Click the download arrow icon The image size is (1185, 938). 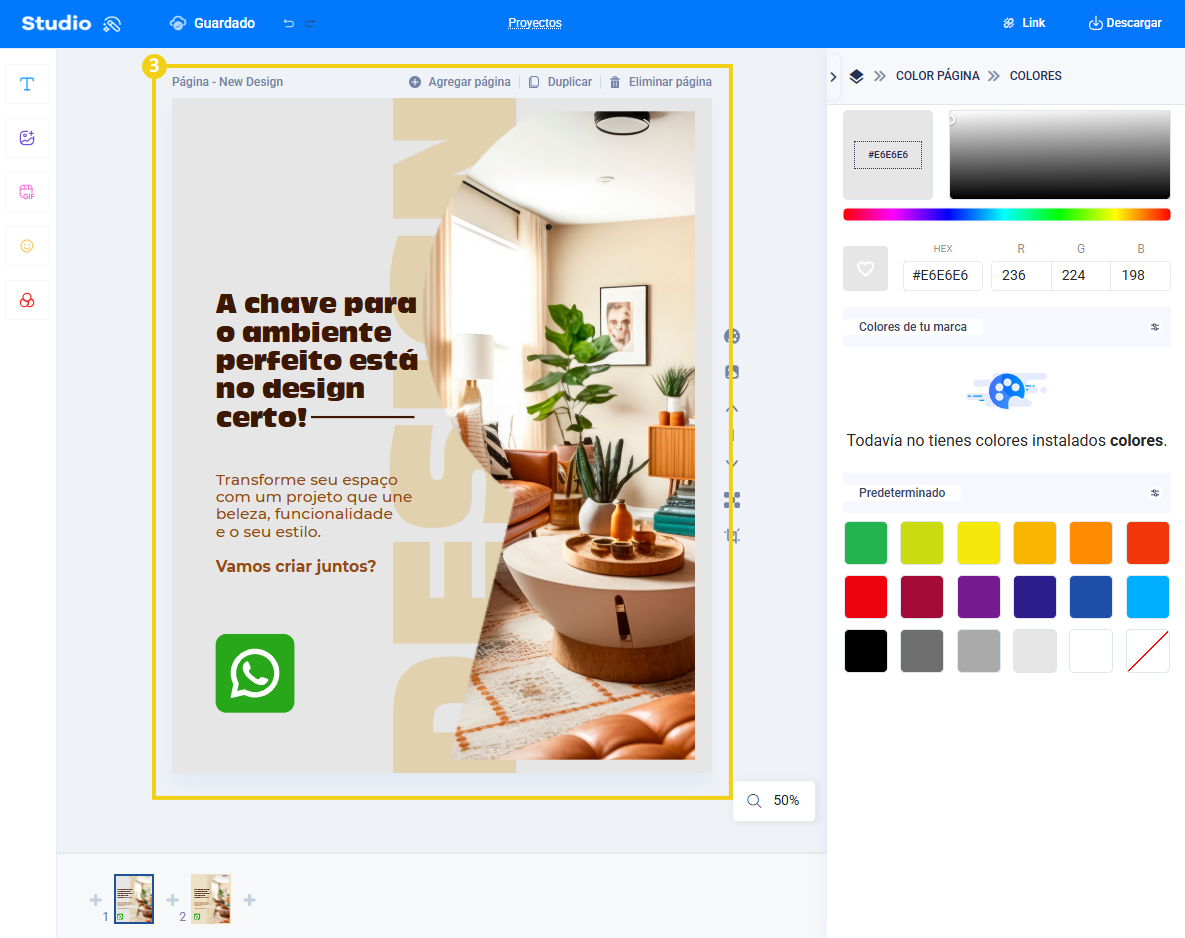click(1095, 23)
